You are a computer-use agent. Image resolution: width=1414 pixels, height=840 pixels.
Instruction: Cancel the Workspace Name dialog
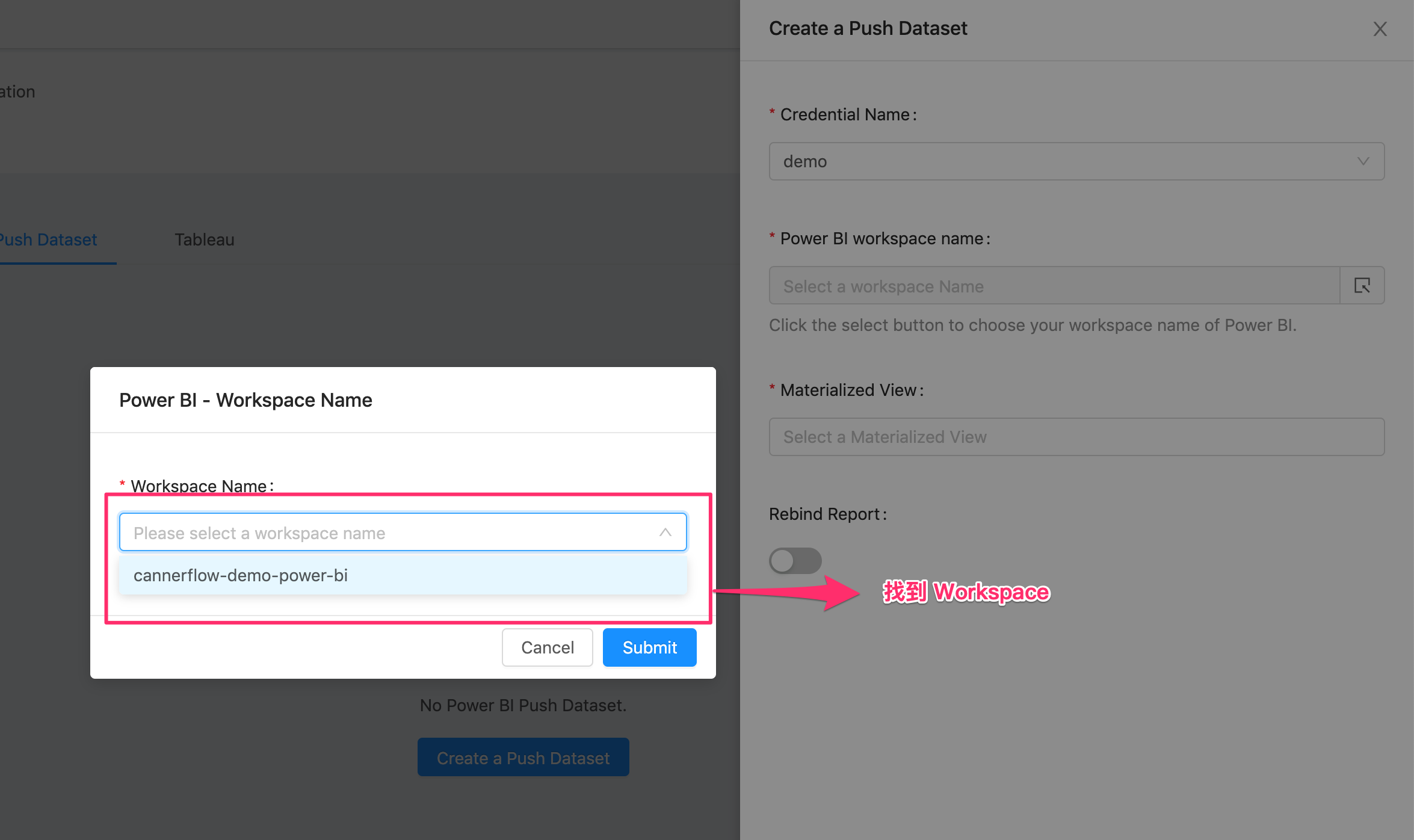tap(547, 647)
